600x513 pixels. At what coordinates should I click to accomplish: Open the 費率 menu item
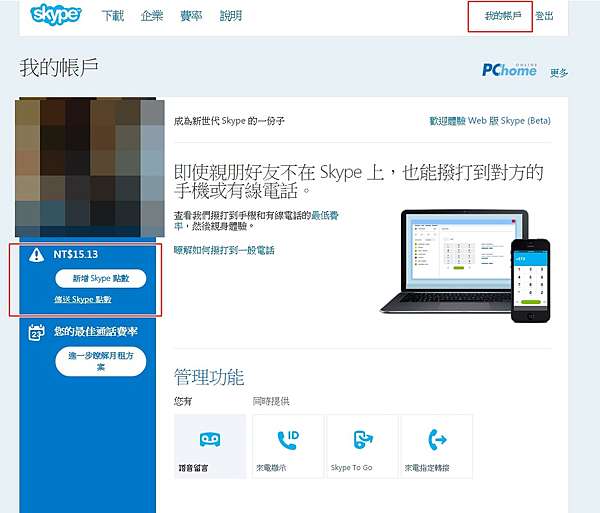click(x=191, y=16)
